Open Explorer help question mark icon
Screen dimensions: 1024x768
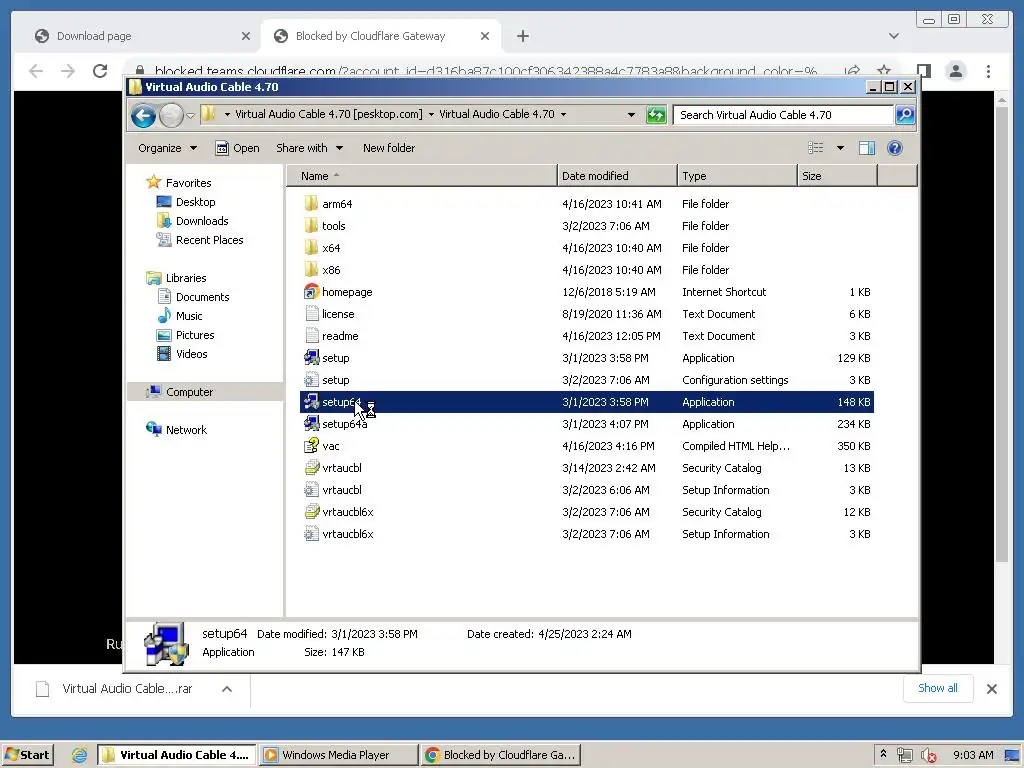click(x=895, y=148)
